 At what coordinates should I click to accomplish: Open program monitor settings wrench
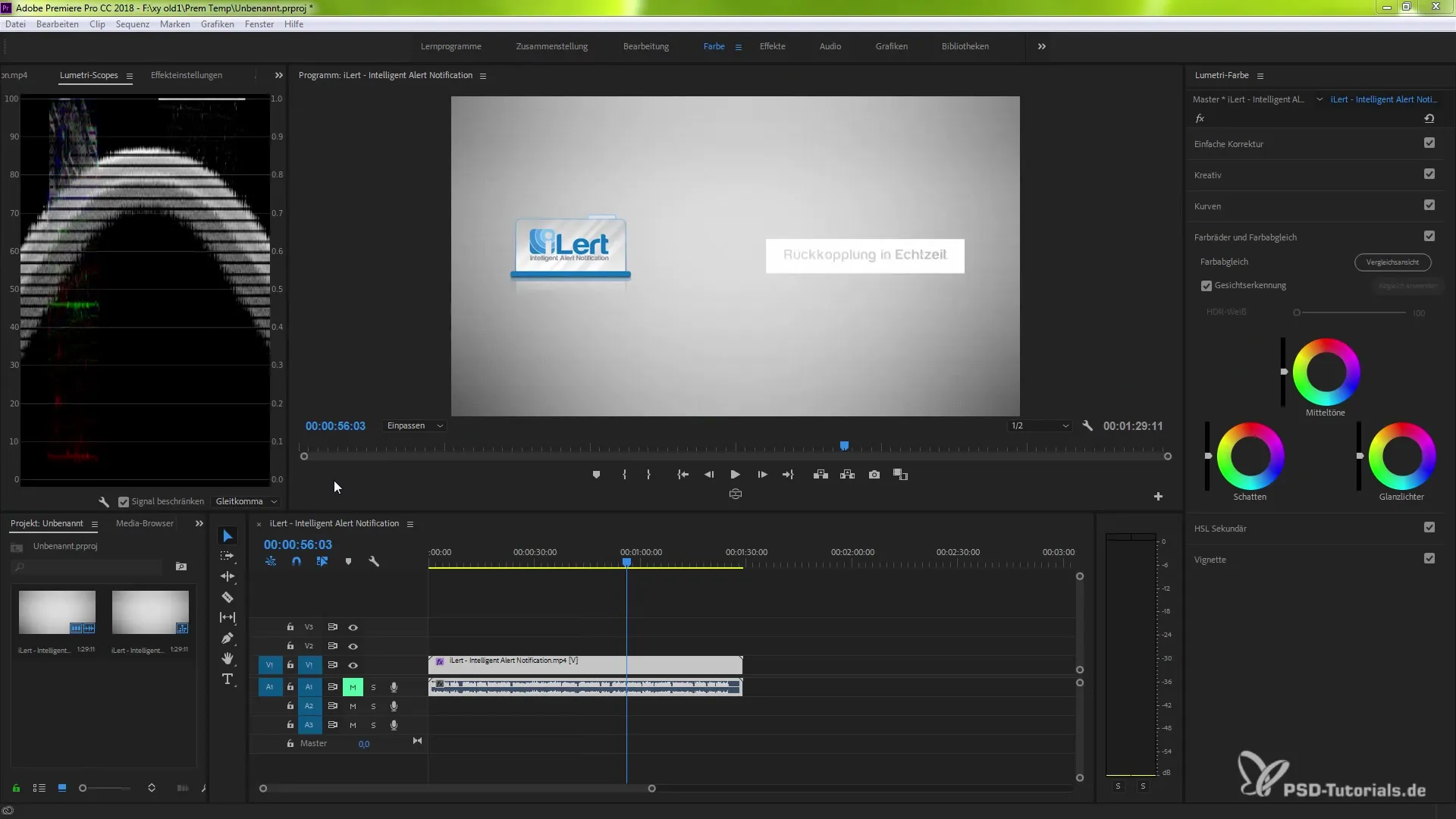coord(1087,426)
